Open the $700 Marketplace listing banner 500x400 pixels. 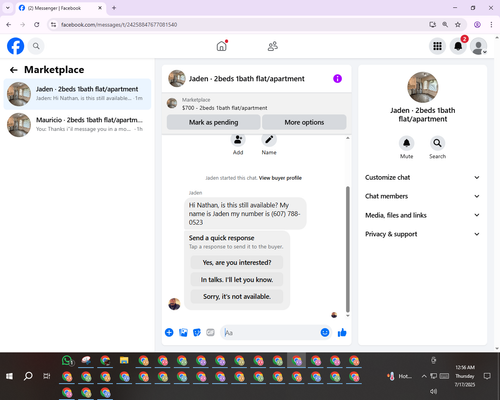point(256,104)
